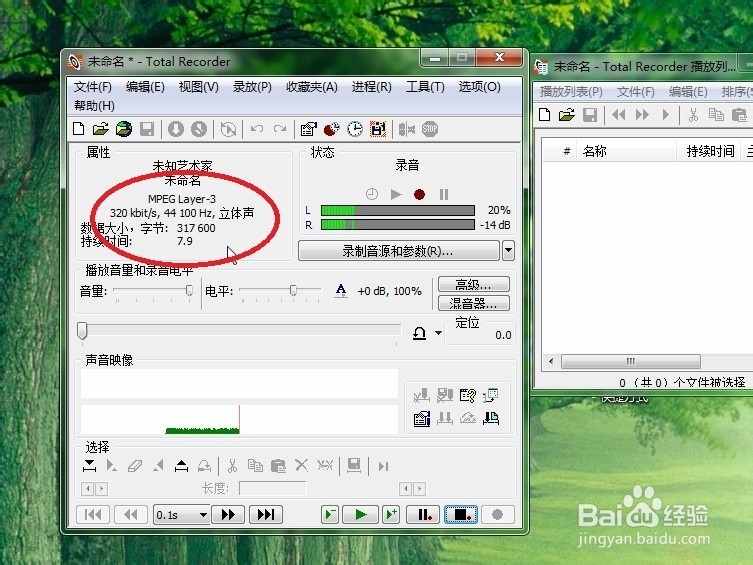Viewport: 753px width, 565px height.
Task: Click the green Play button
Action: 360,515
